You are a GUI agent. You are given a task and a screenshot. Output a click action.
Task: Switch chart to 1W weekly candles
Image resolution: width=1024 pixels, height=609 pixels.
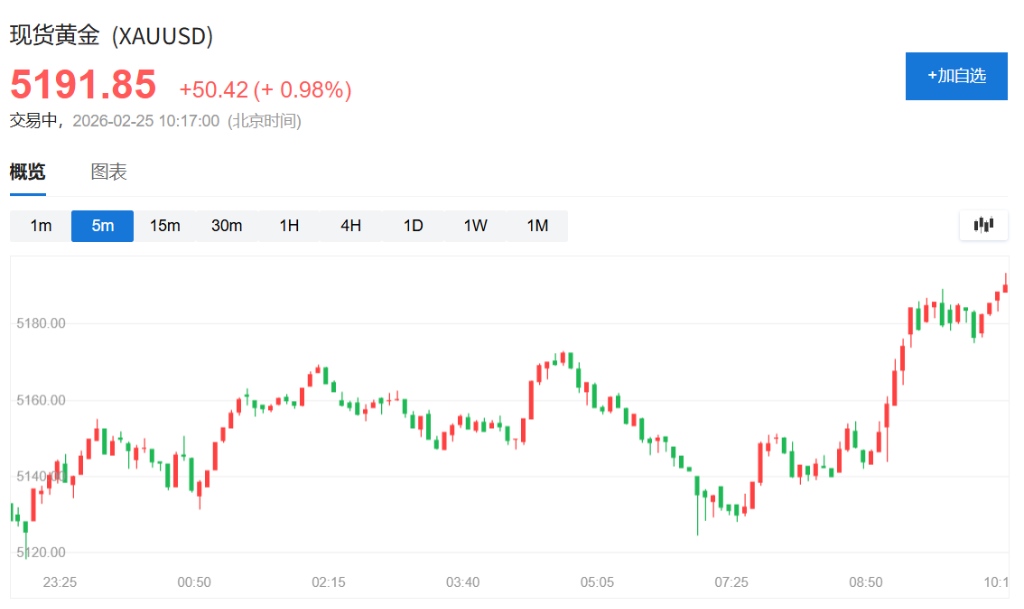(475, 226)
